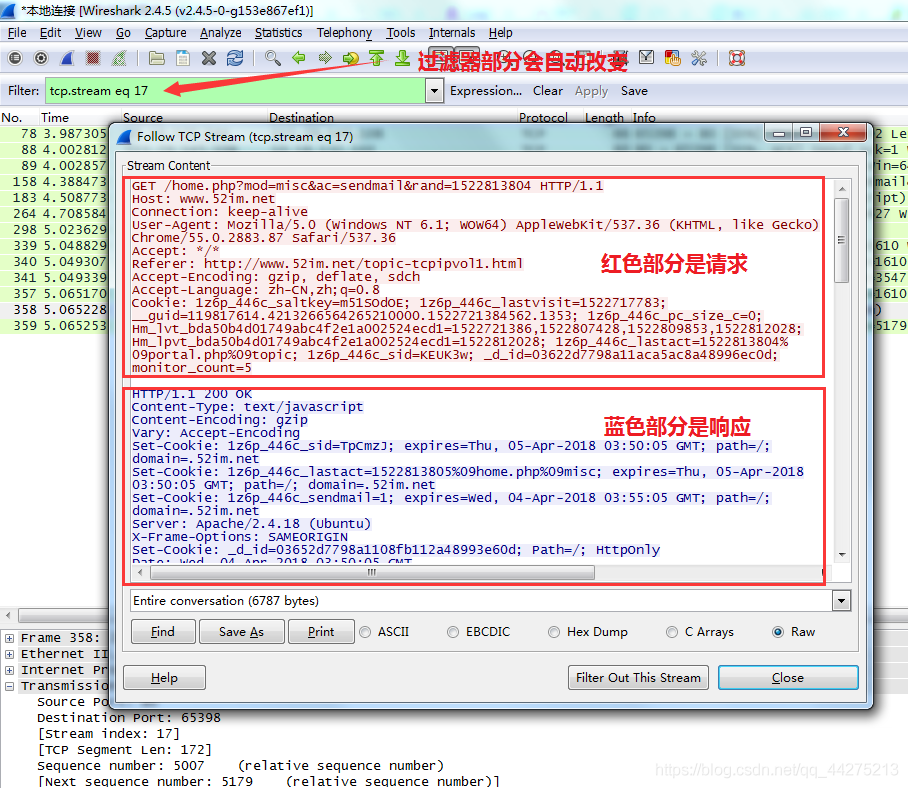The height and width of the screenshot is (788, 908).
Task: Click Filter Out This Stream
Action: (x=638, y=677)
